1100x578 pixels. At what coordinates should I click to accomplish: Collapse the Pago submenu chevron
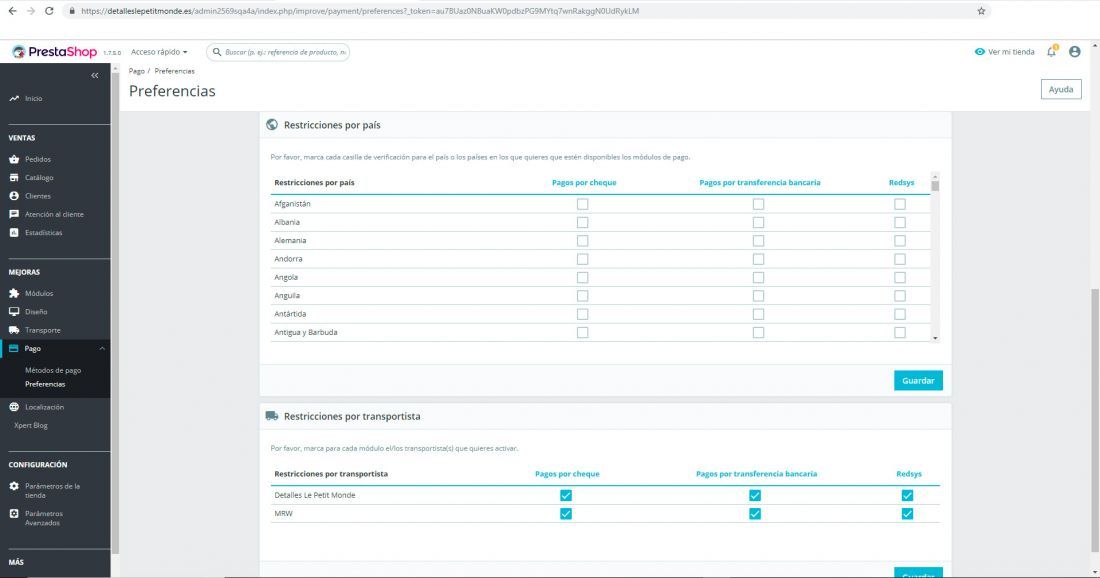[102, 348]
